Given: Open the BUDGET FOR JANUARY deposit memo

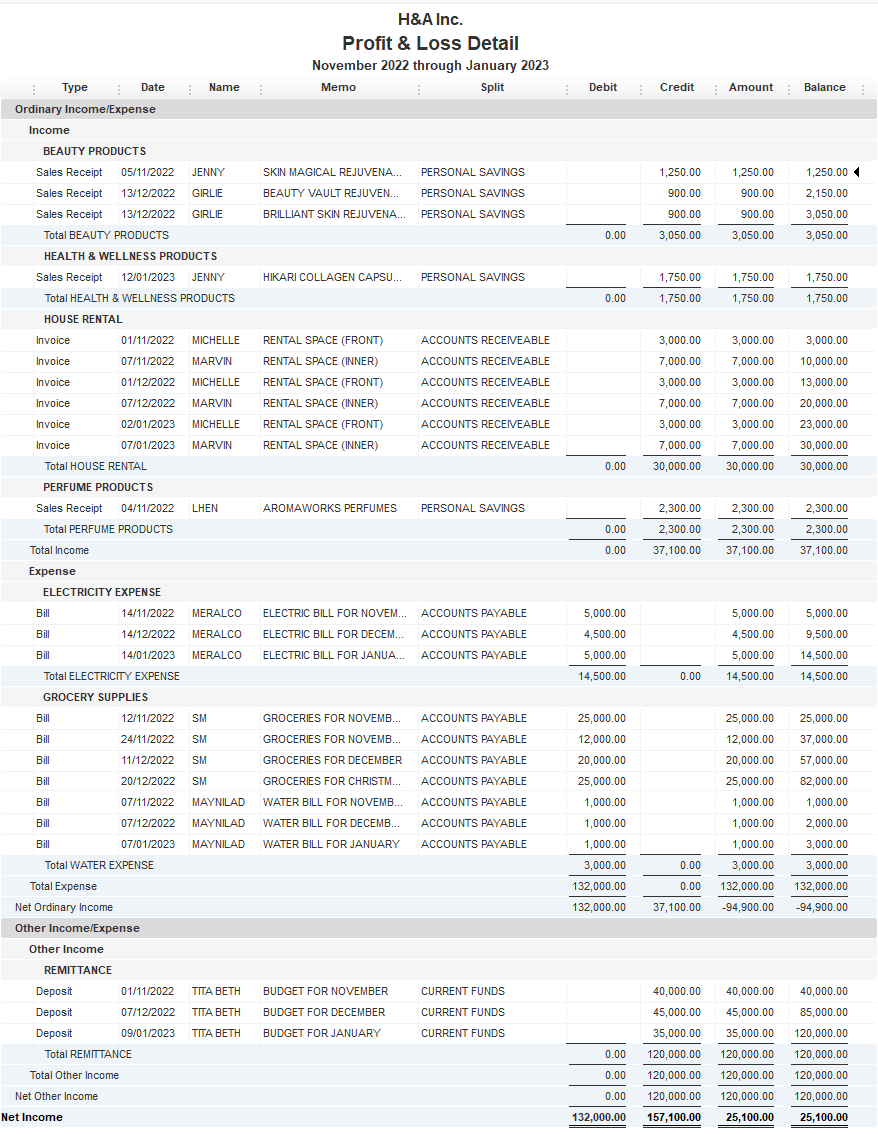Looking at the screenshot, I should tap(322, 1033).
